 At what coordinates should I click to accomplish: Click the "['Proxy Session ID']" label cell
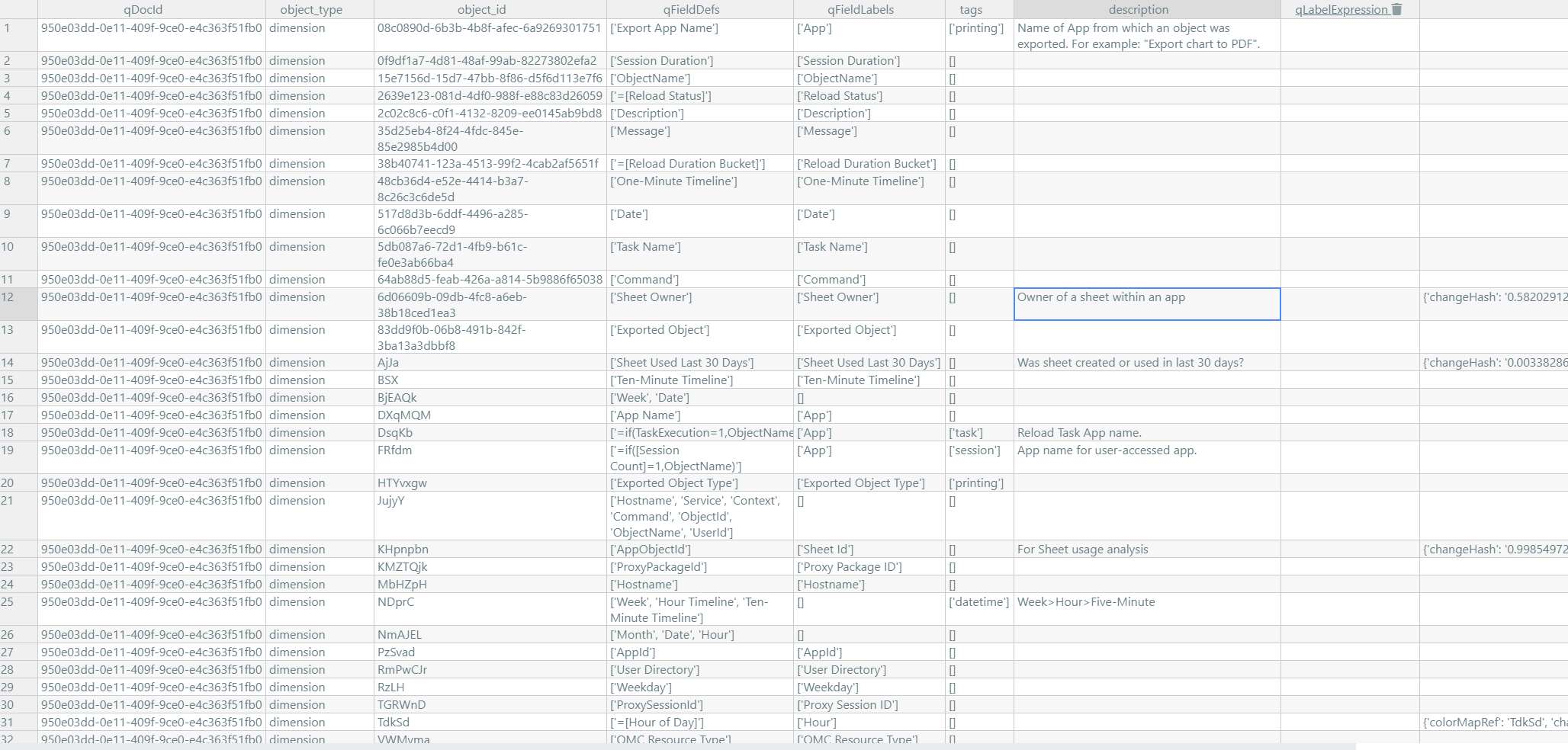click(x=869, y=704)
